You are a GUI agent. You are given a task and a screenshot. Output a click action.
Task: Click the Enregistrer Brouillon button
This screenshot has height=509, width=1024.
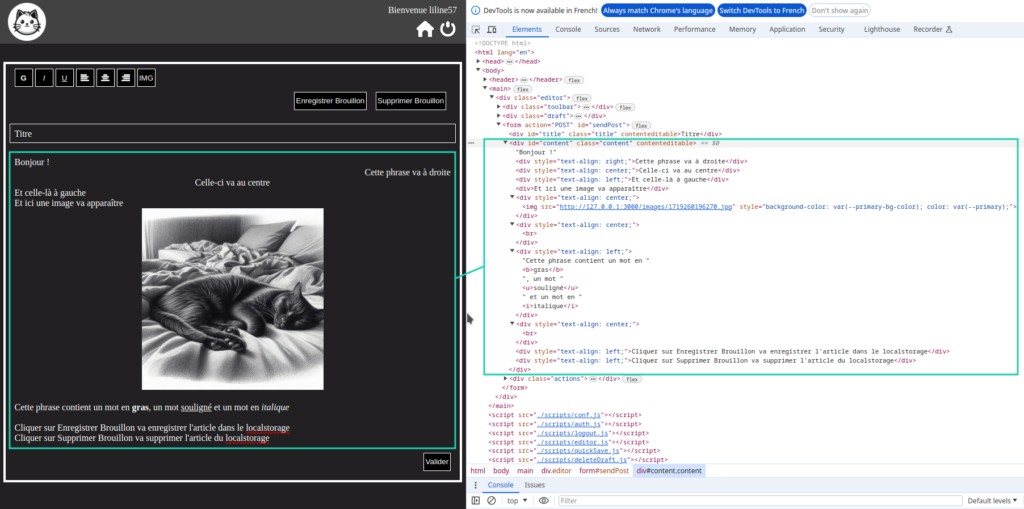(330, 101)
